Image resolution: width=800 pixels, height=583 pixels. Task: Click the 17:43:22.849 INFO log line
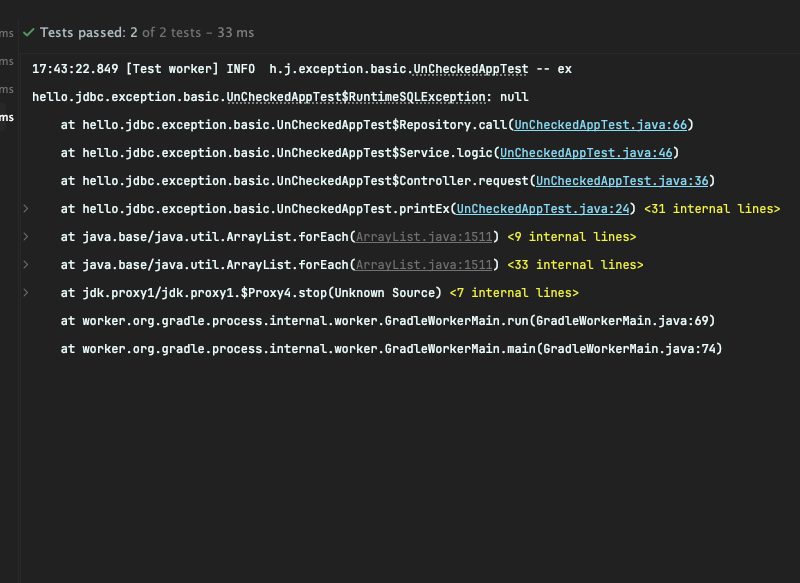pos(302,69)
